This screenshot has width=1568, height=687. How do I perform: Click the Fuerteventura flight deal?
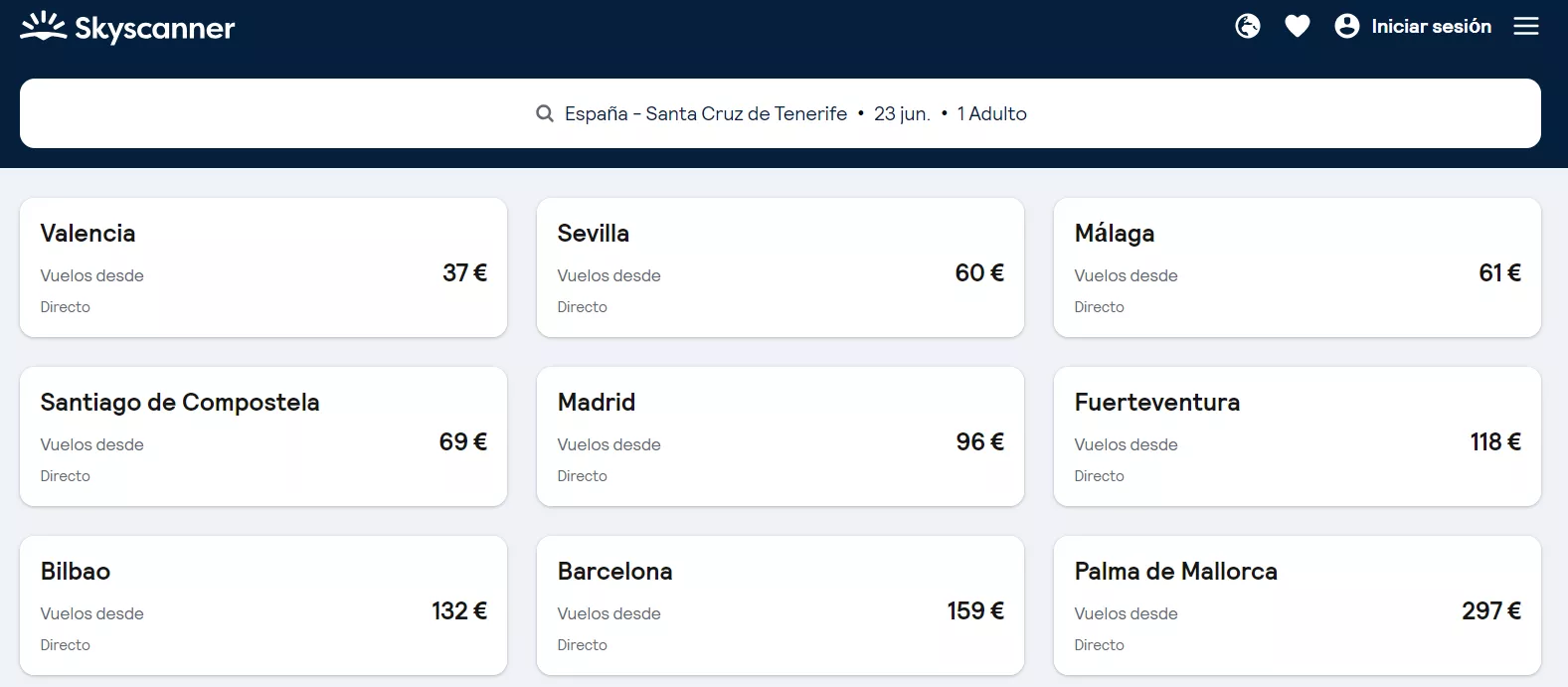coord(1297,436)
